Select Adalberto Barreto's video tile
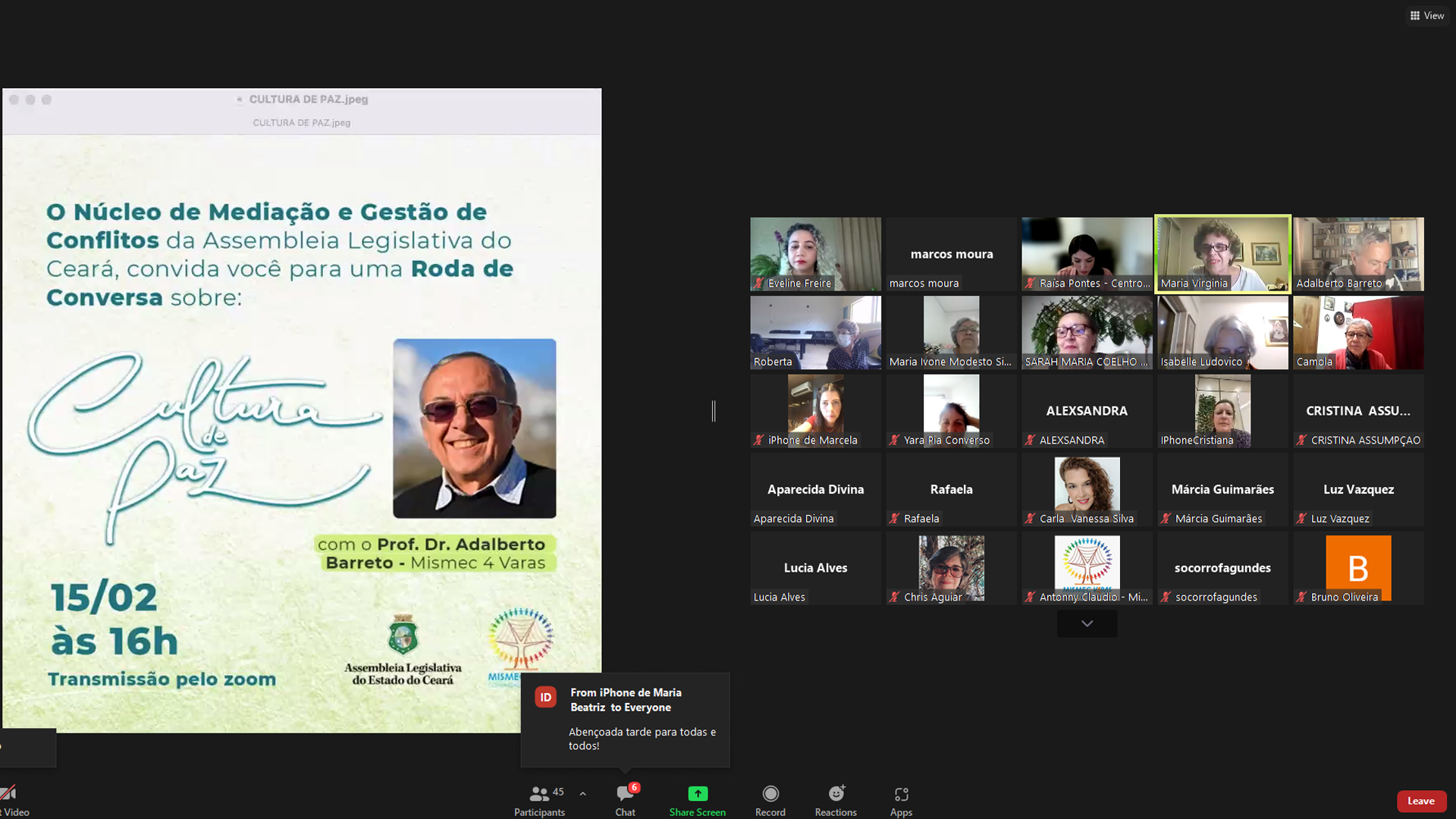 (x=1357, y=254)
